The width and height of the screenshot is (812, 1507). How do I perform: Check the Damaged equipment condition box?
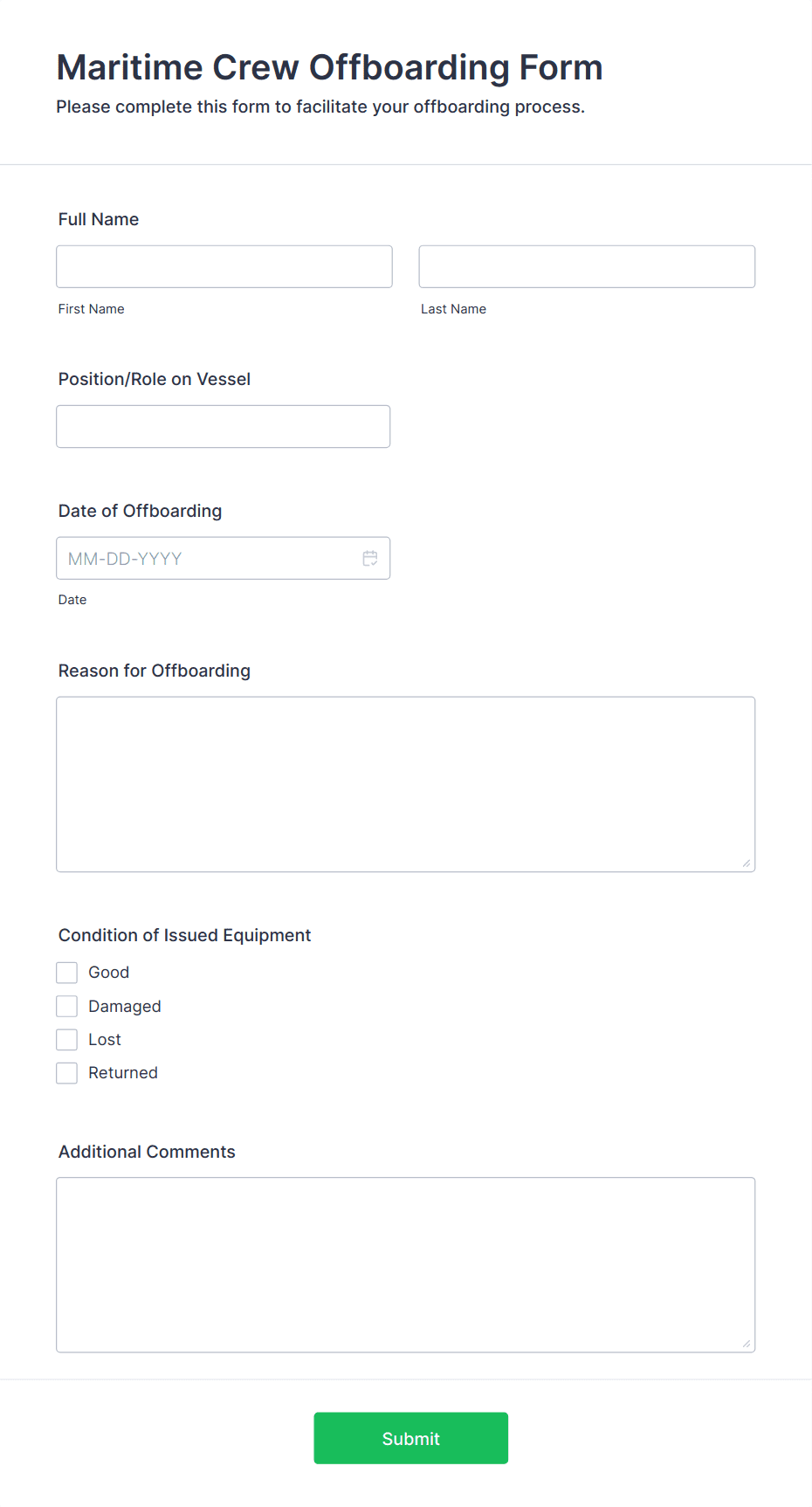tap(66, 1006)
